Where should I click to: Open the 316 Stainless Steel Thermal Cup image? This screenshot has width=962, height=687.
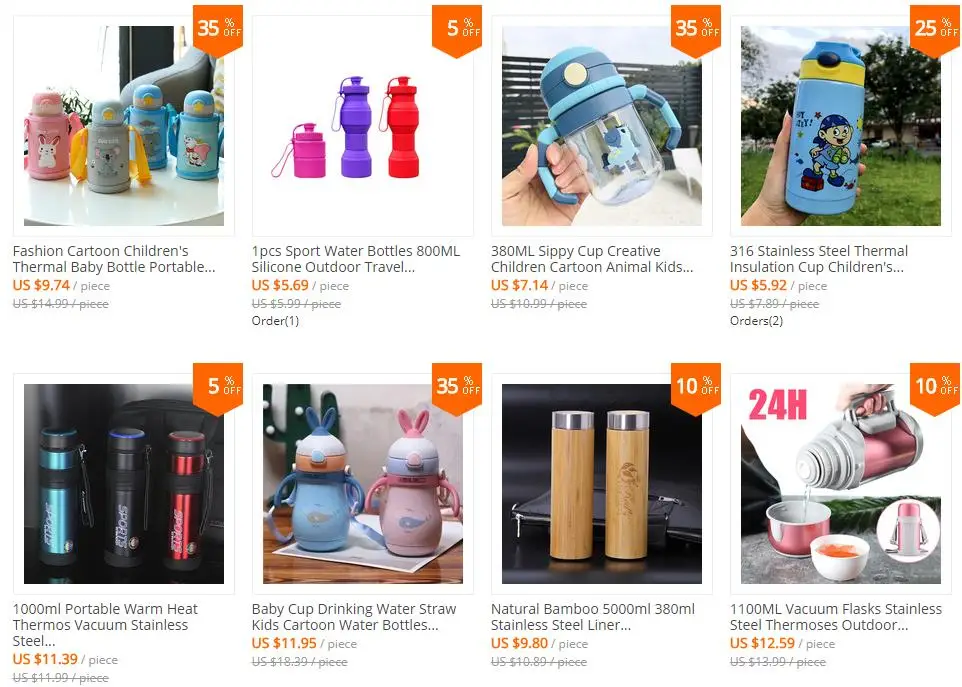click(841, 126)
